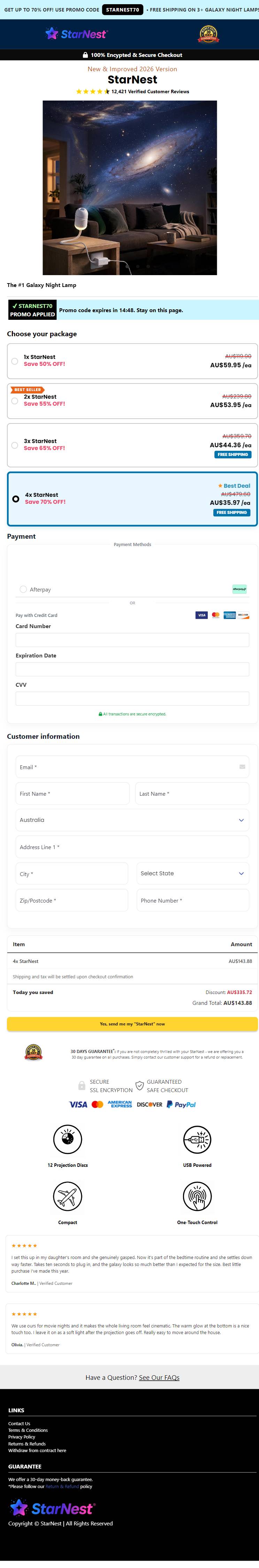Open the Returns & Refunds footer link

(x=27, y=1444)
